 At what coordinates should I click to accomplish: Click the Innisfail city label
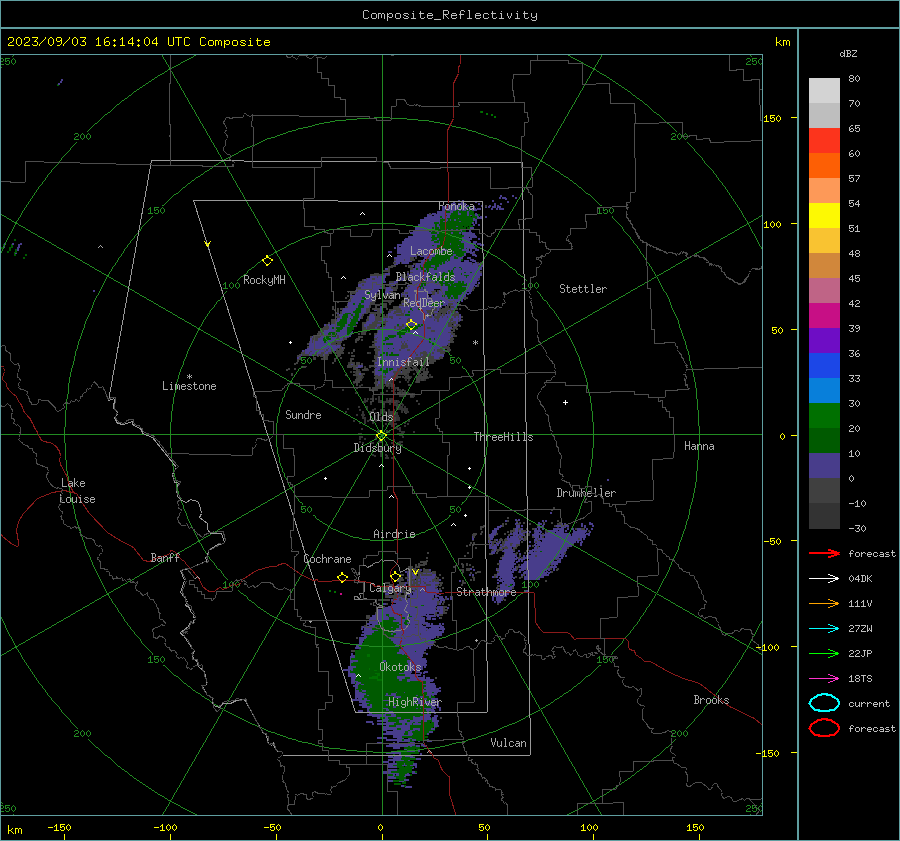[x=403, y=362]
